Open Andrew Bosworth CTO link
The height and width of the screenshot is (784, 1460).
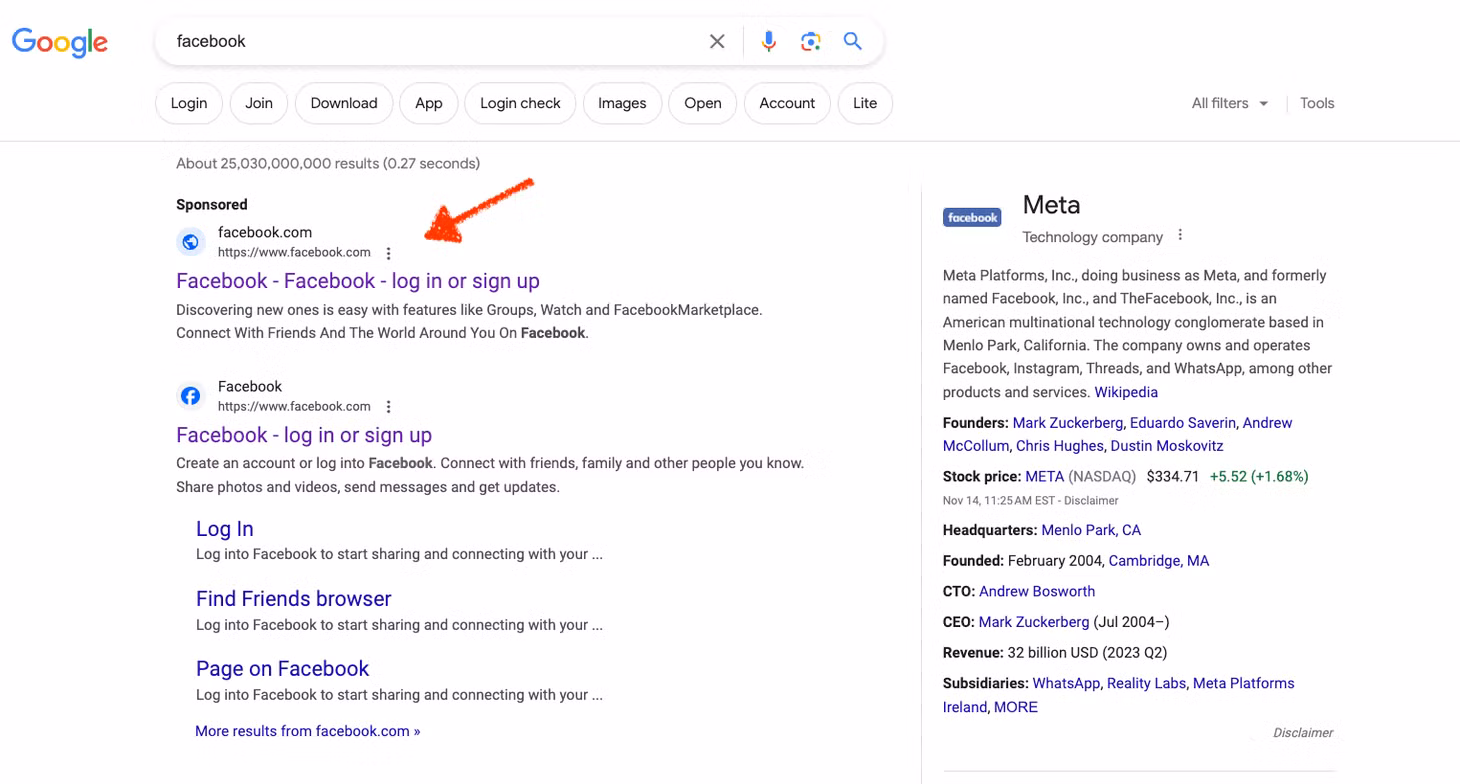tap(1037, 591)
